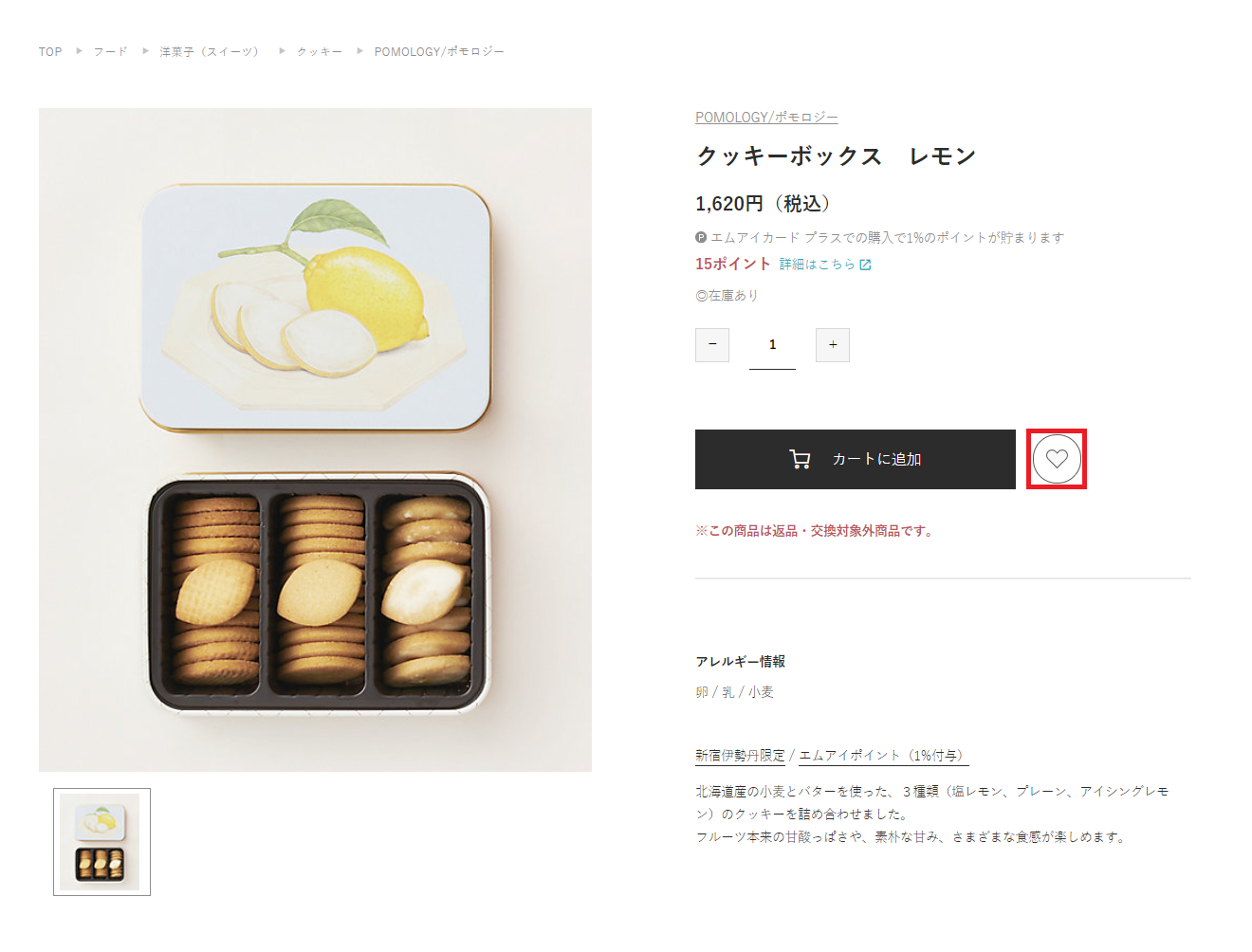1252x952 pixels.
Task: Open フード breadcrumb category
Action: click(x=110, y=52)
